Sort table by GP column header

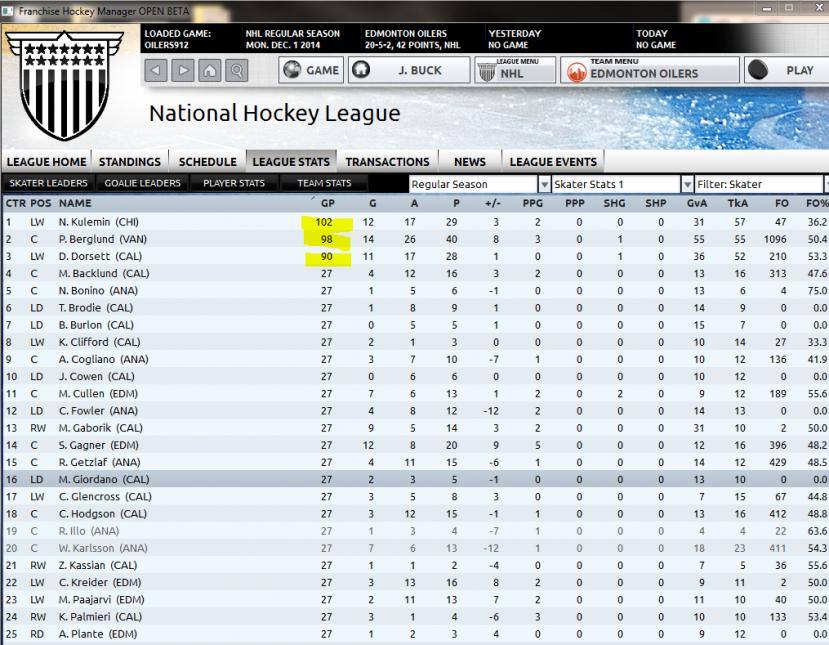click(x=325, y=204)
